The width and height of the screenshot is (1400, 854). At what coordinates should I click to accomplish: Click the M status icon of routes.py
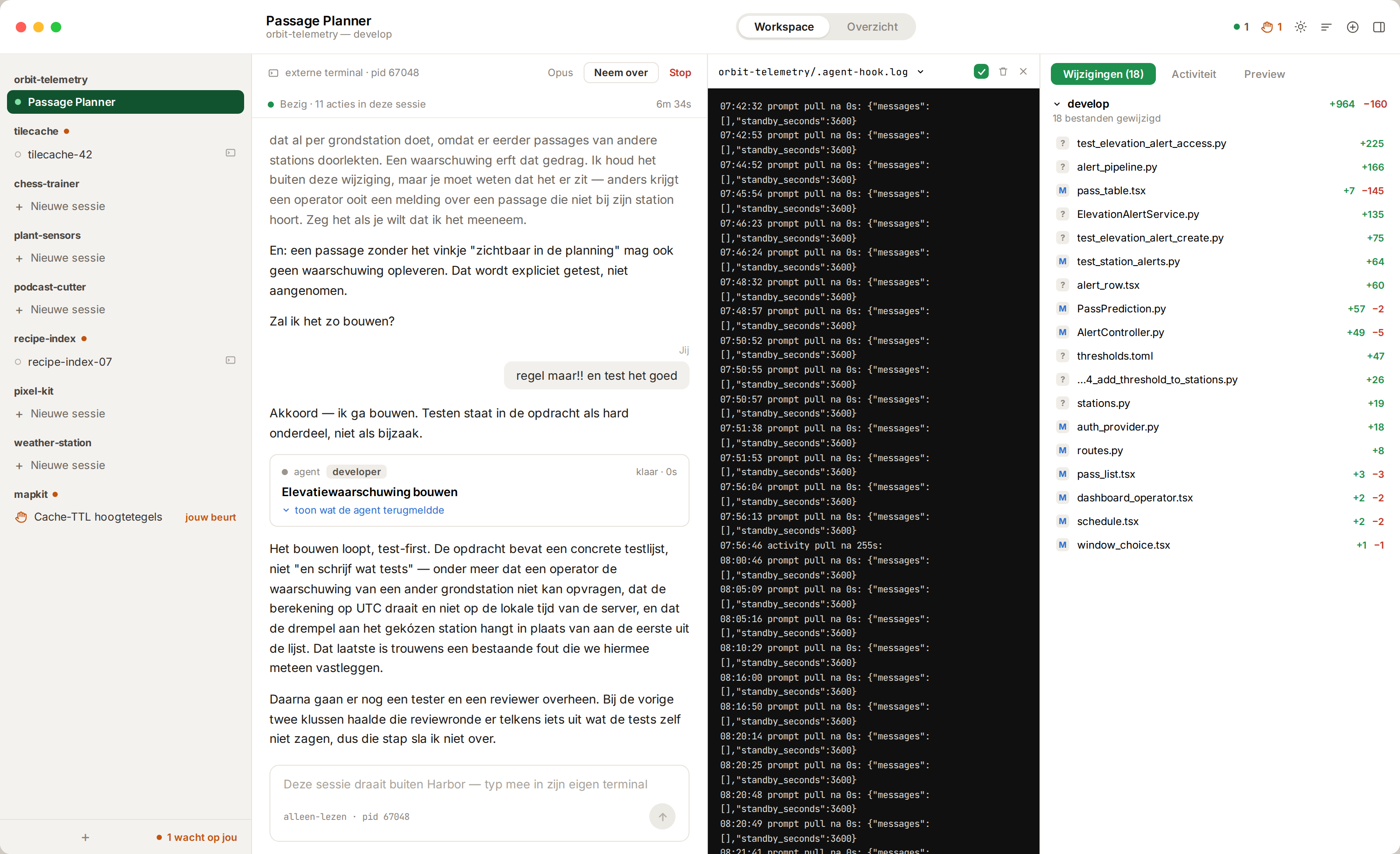(1063, 451)
